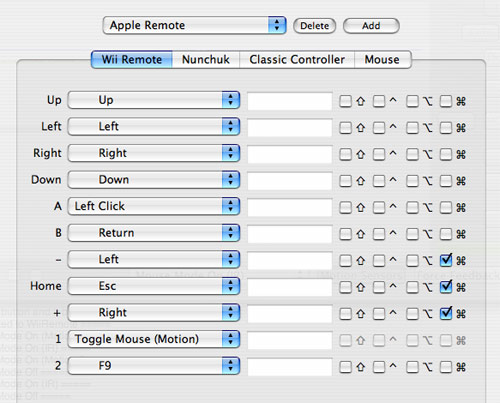Screen dimensions: 500x403
Task: Open the Classic Controller tab
Action: [297, 60]
